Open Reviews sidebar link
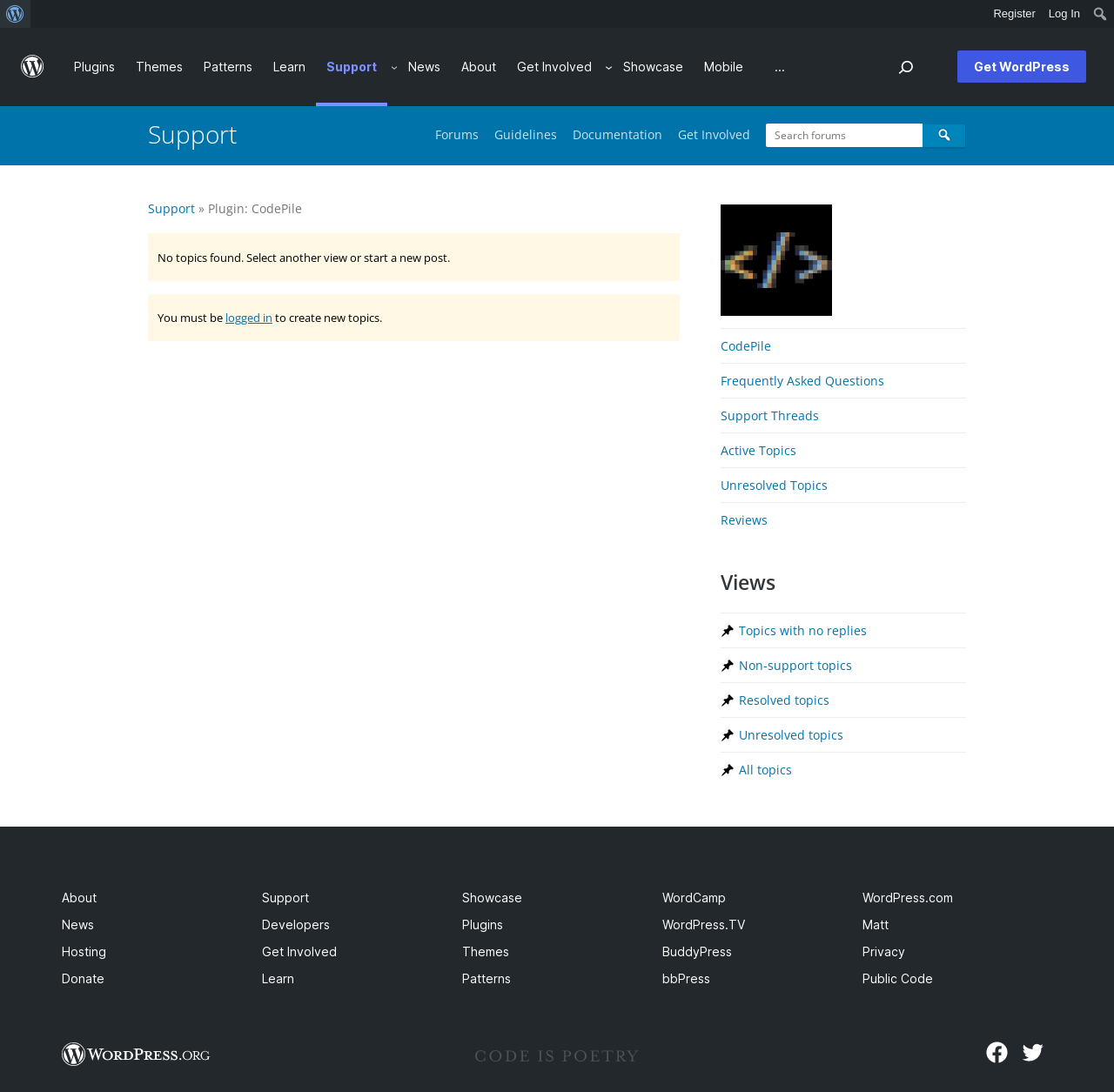Screen dimensions: 1114x1092 click(x=744, y=520)
